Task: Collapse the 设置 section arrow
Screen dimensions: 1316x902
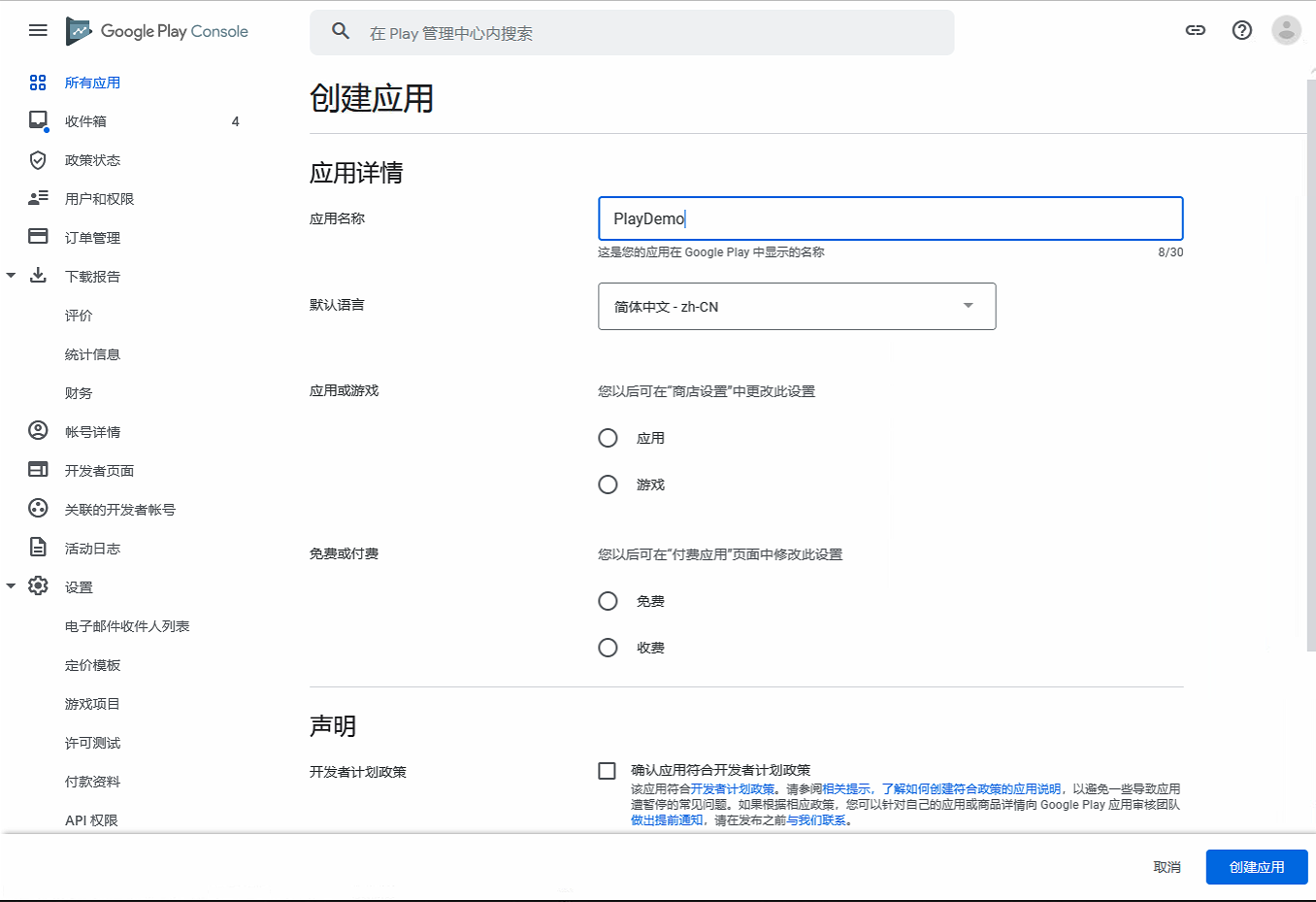Action: tap(11, 585)
